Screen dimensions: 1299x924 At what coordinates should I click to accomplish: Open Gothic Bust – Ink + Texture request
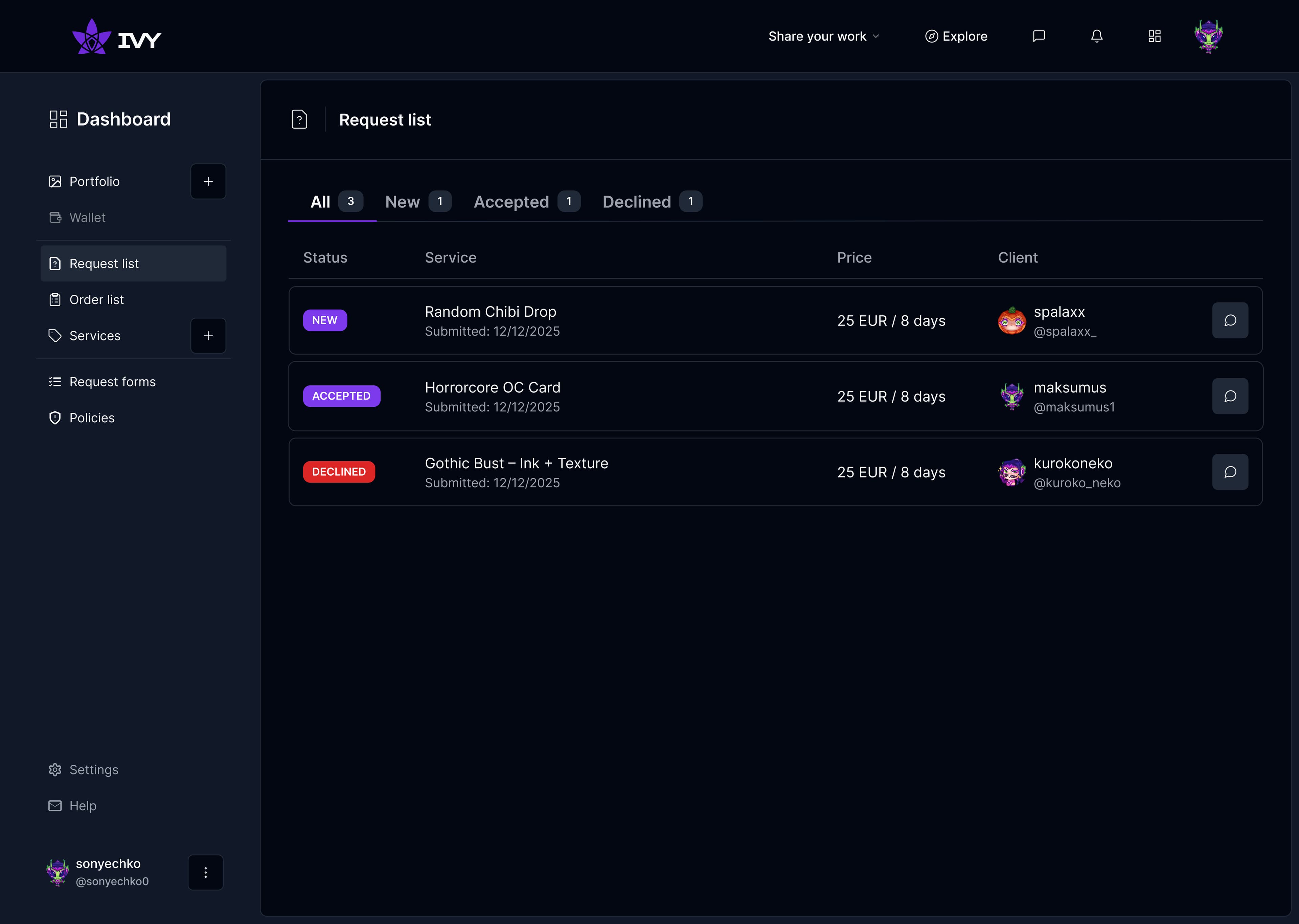click(x=775, y=472)
